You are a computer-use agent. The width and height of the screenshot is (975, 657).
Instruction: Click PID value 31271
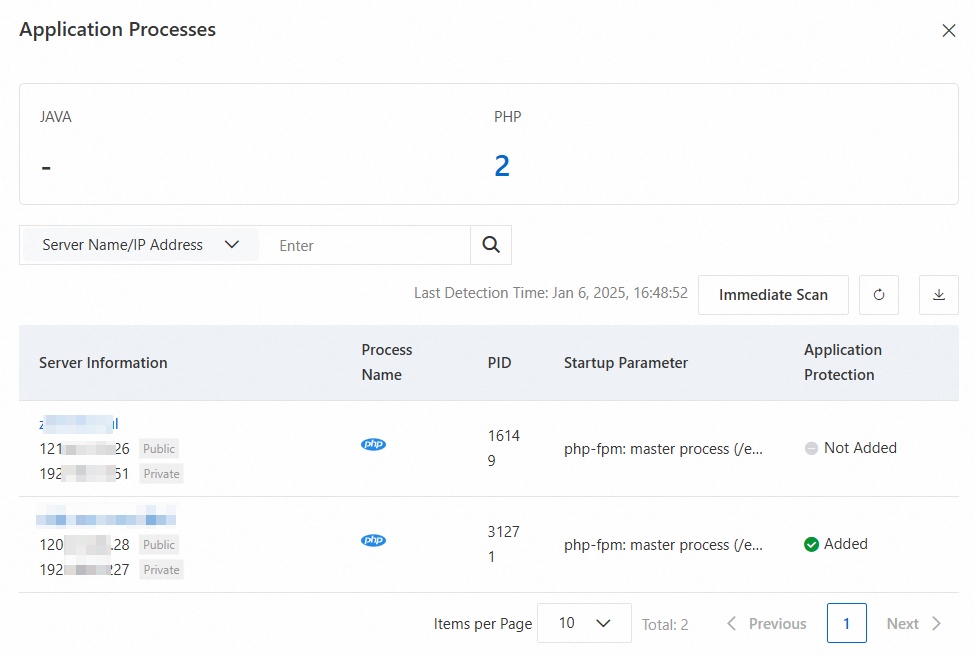click(504, 544)
